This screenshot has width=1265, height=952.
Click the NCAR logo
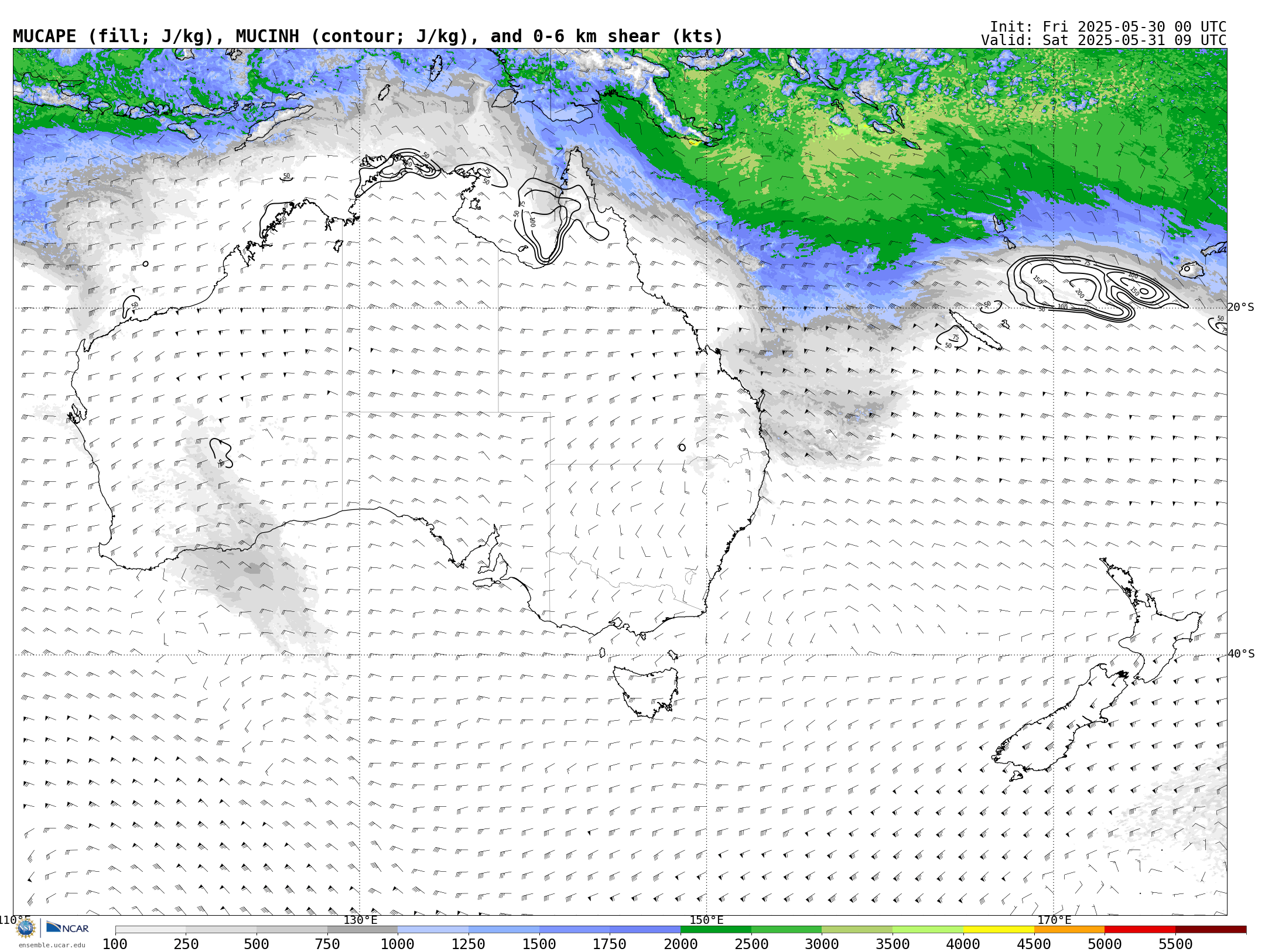[67, 927]
